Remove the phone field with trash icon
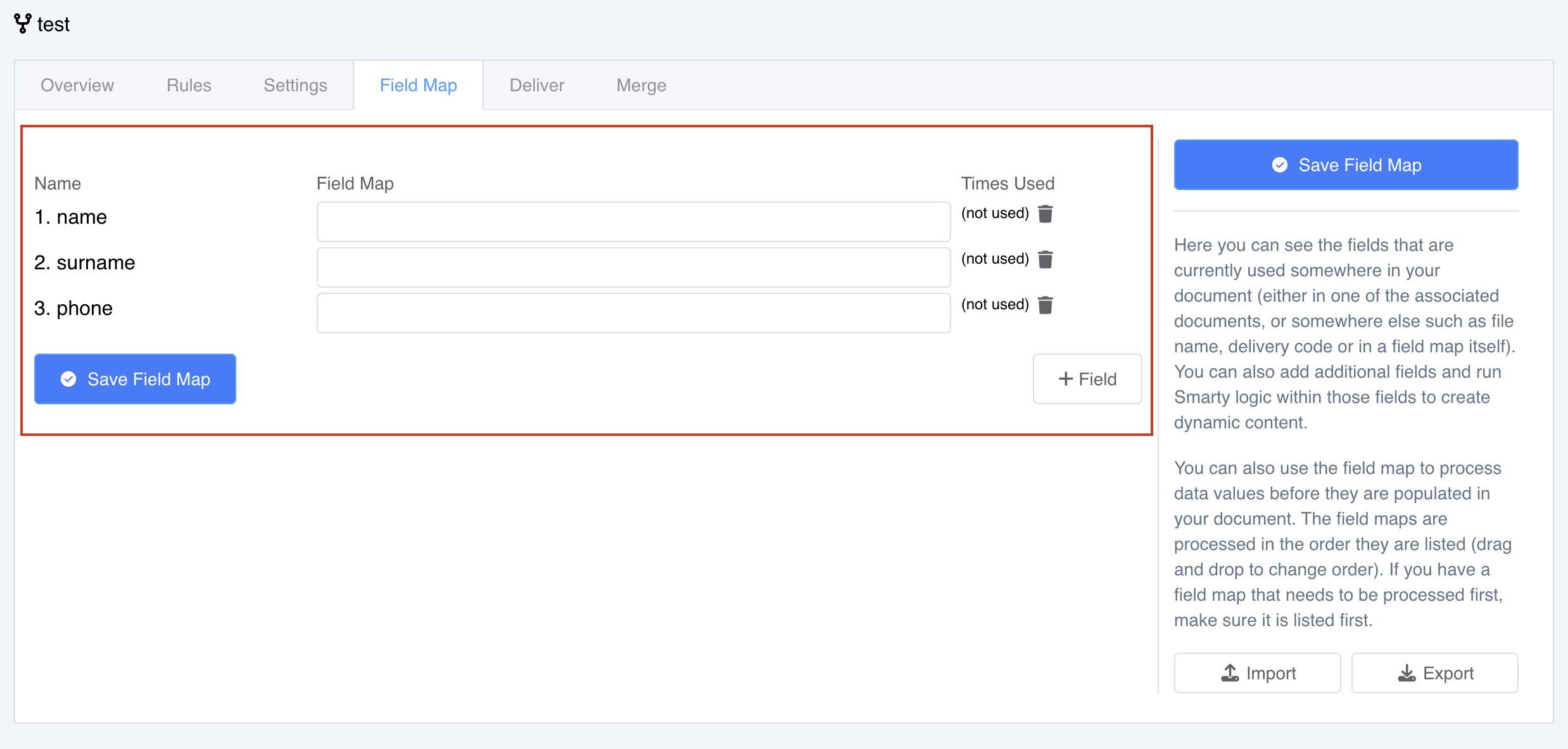 click(x=1046, y=305)
